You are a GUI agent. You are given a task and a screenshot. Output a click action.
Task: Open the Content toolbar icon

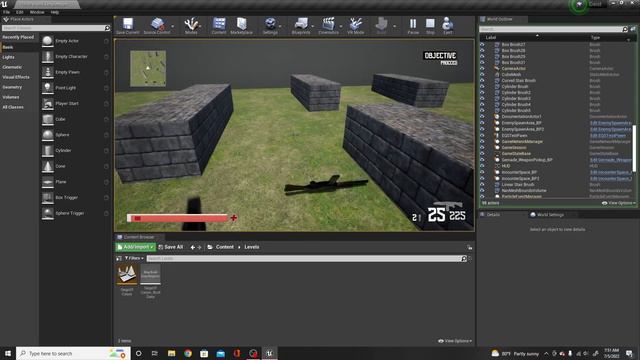click(219, 24)
